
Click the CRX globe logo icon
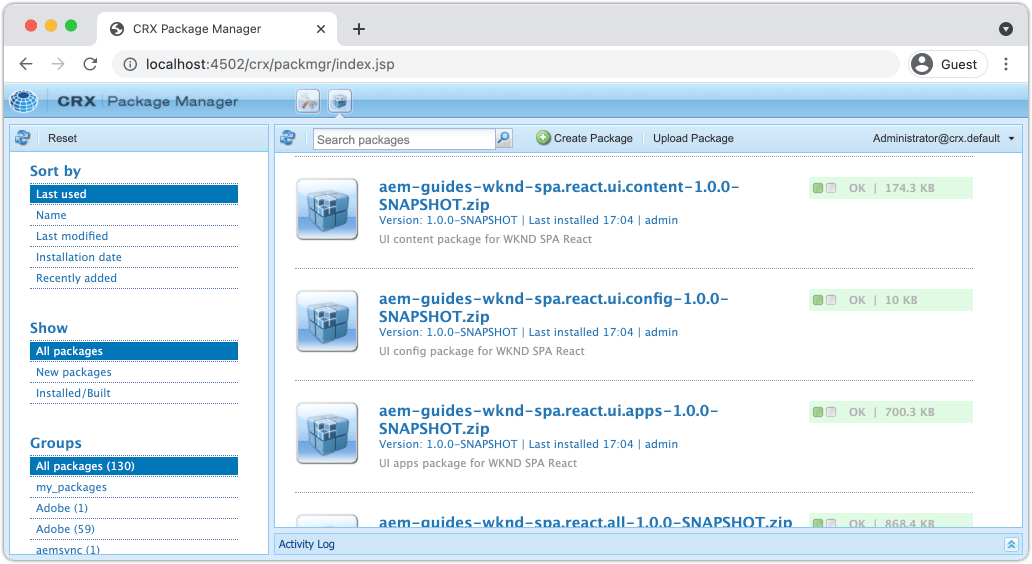(24, 101)
